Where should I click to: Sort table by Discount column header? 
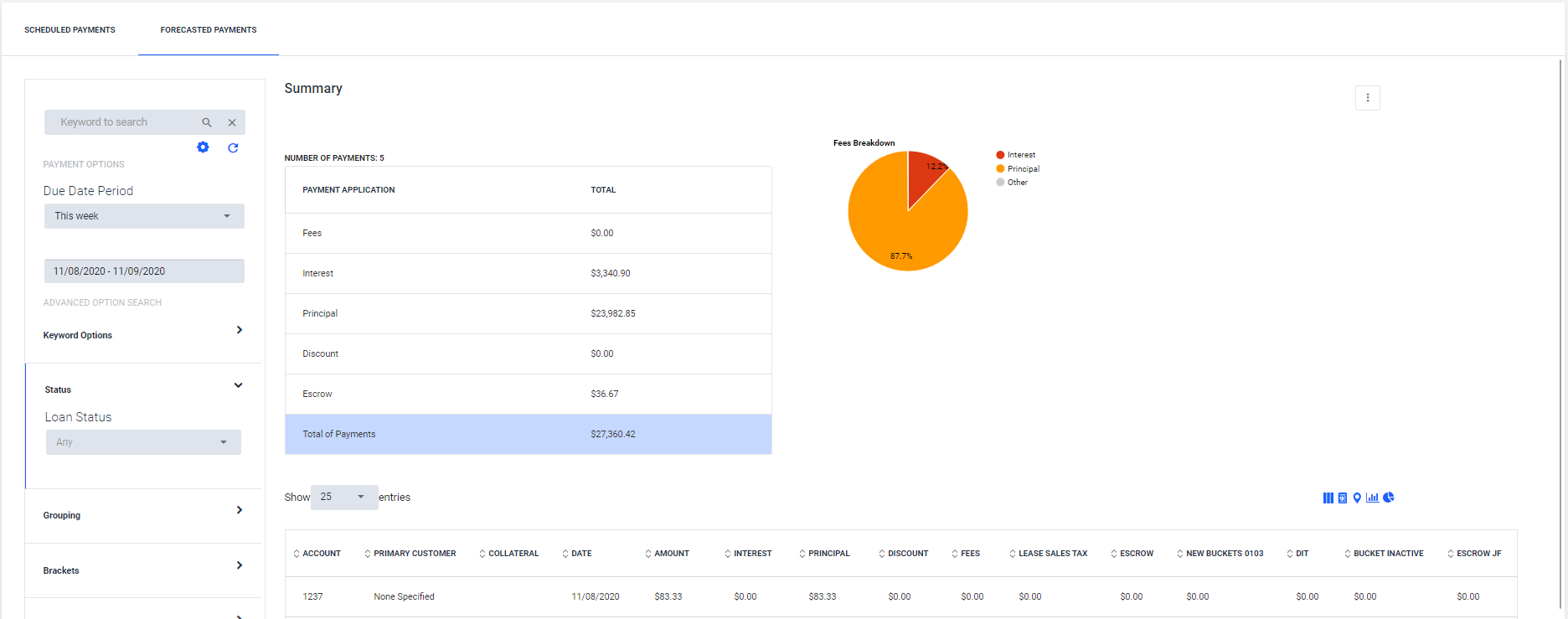[x=904, y=554]
